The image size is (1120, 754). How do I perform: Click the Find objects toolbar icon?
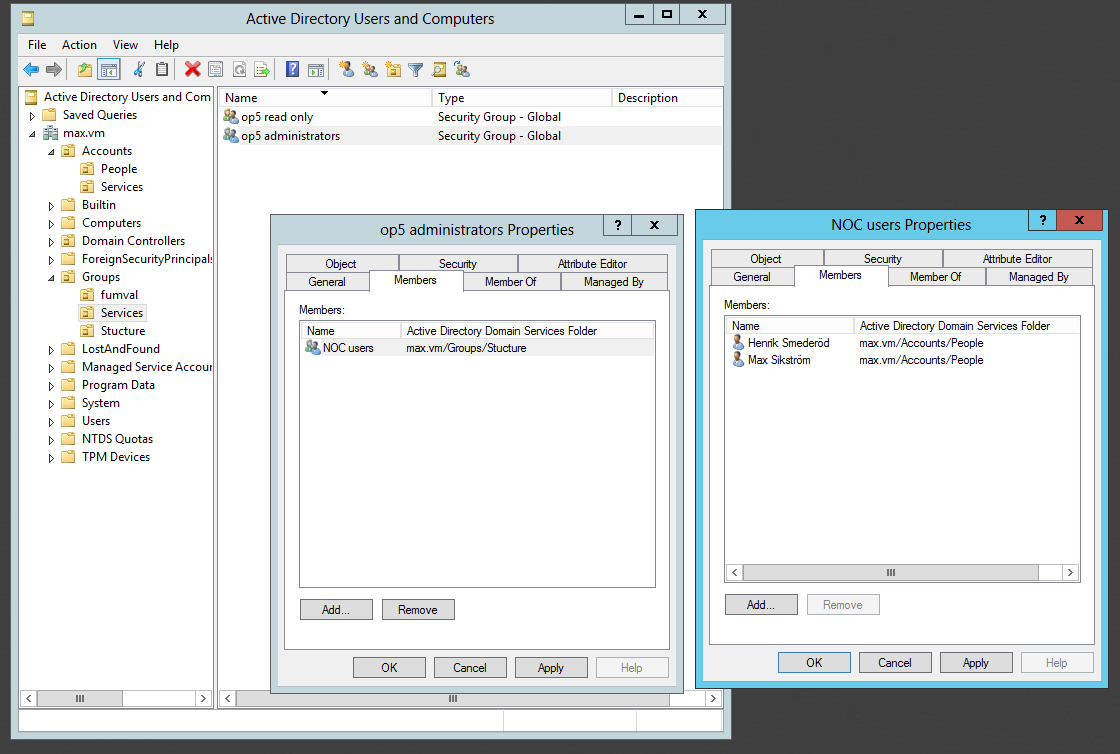[439, 69]
